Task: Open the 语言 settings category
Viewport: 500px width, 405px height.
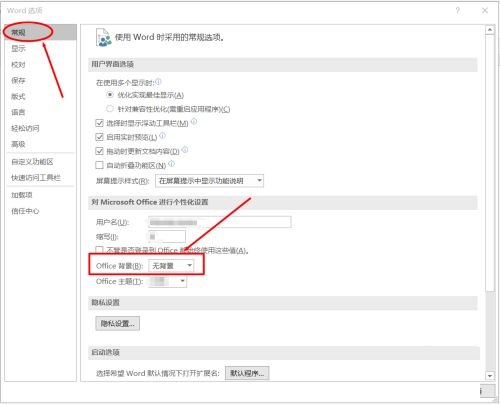Action: (18, 112)
